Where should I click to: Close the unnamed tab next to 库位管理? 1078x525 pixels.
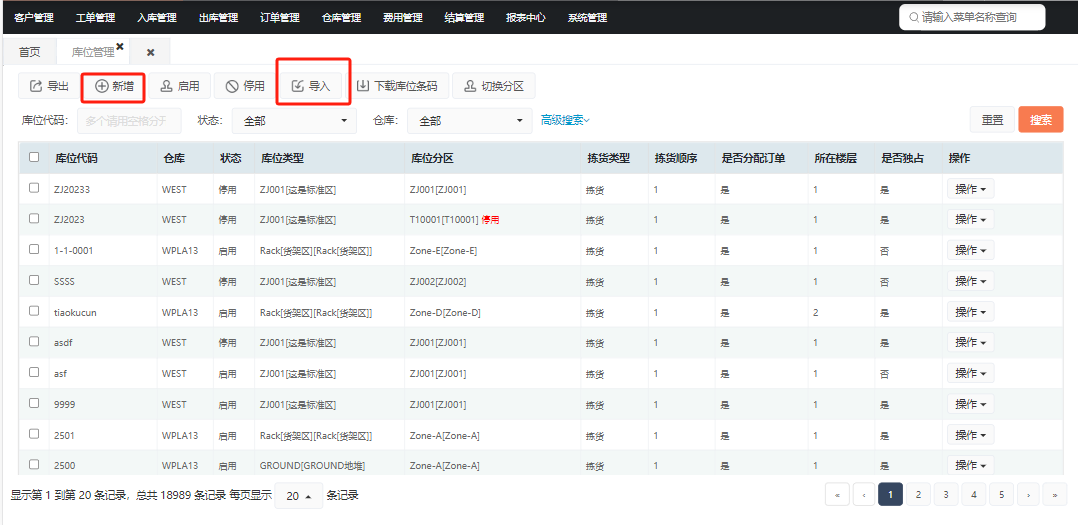point(151,52)
